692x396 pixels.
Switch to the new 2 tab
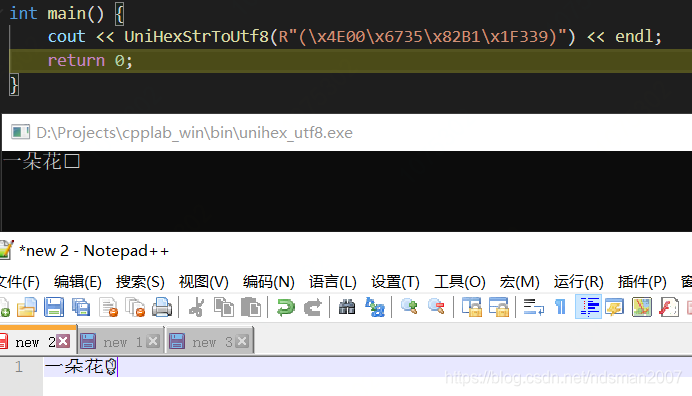point(34,342)
